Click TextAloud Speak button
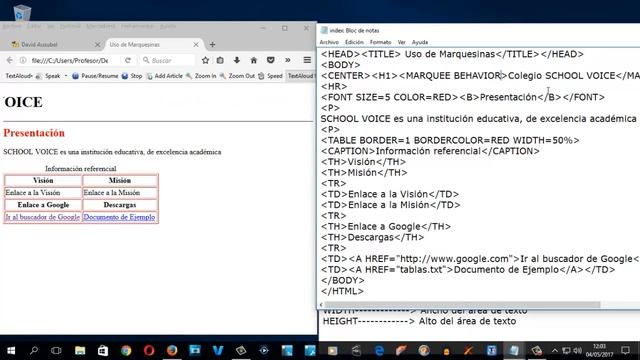 [x=48, y=76]
